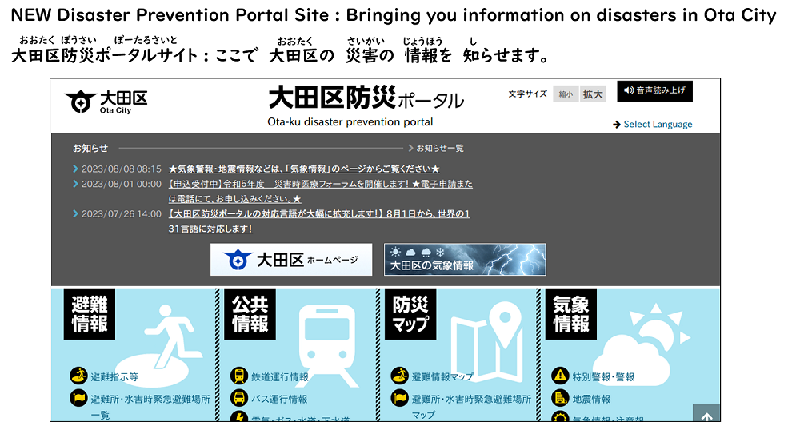Click the flag icon beside 避難所・水害時緊急避難場所一覧

tap(78, 398)
